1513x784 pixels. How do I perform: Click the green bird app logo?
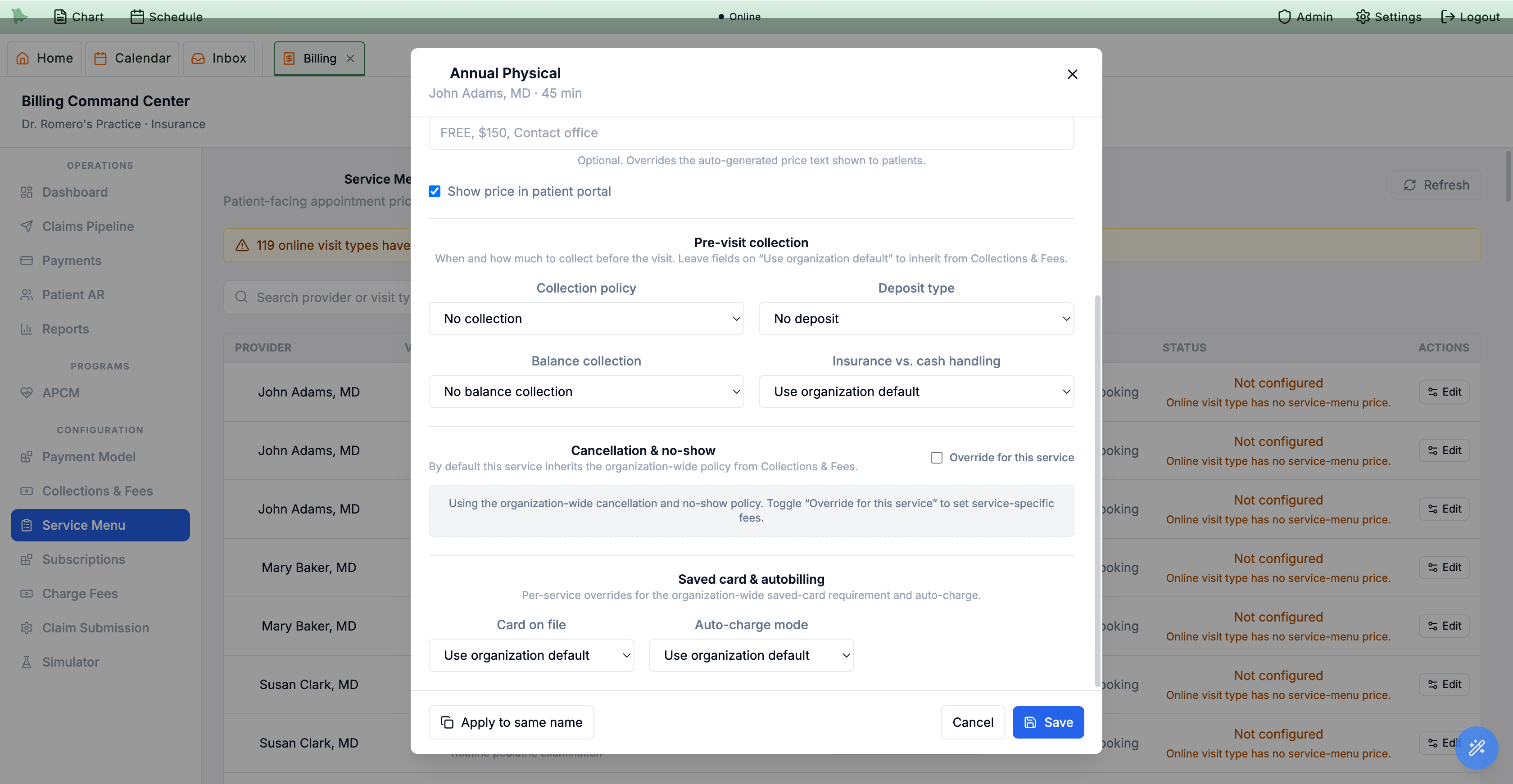pyautogui.click(x=19, y=16)
